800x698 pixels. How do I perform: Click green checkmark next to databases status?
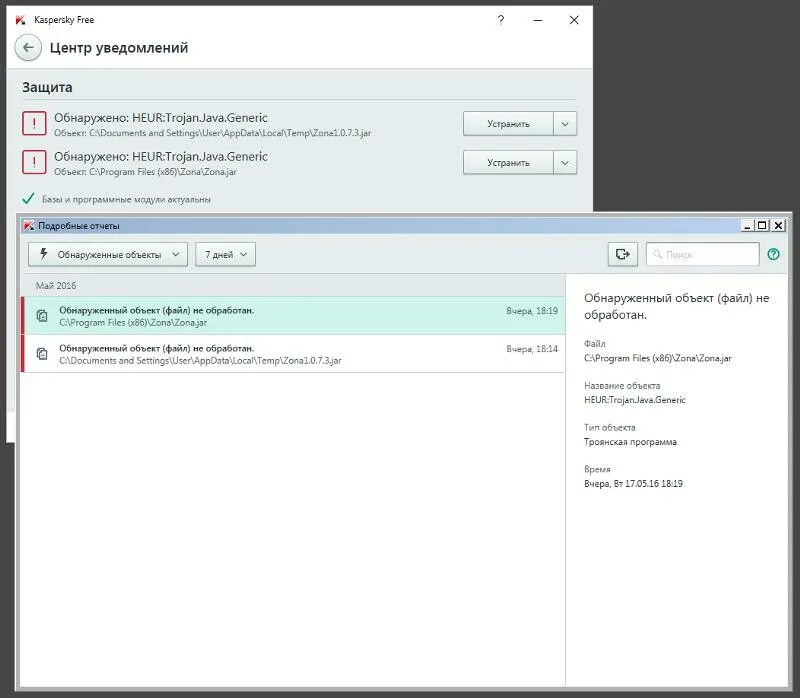pos(28,198)
